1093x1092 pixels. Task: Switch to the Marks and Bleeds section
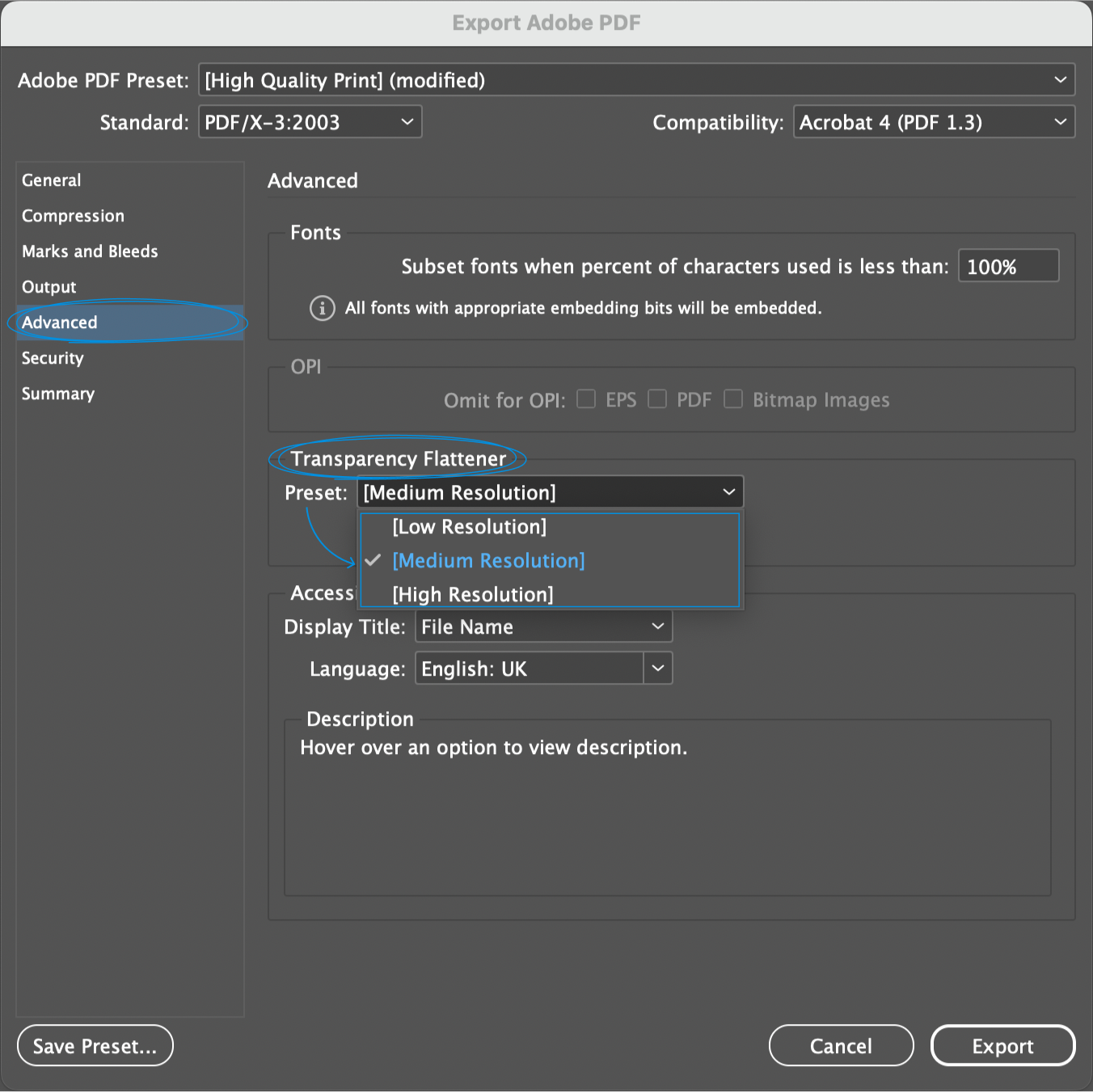[x=90, y=251]
